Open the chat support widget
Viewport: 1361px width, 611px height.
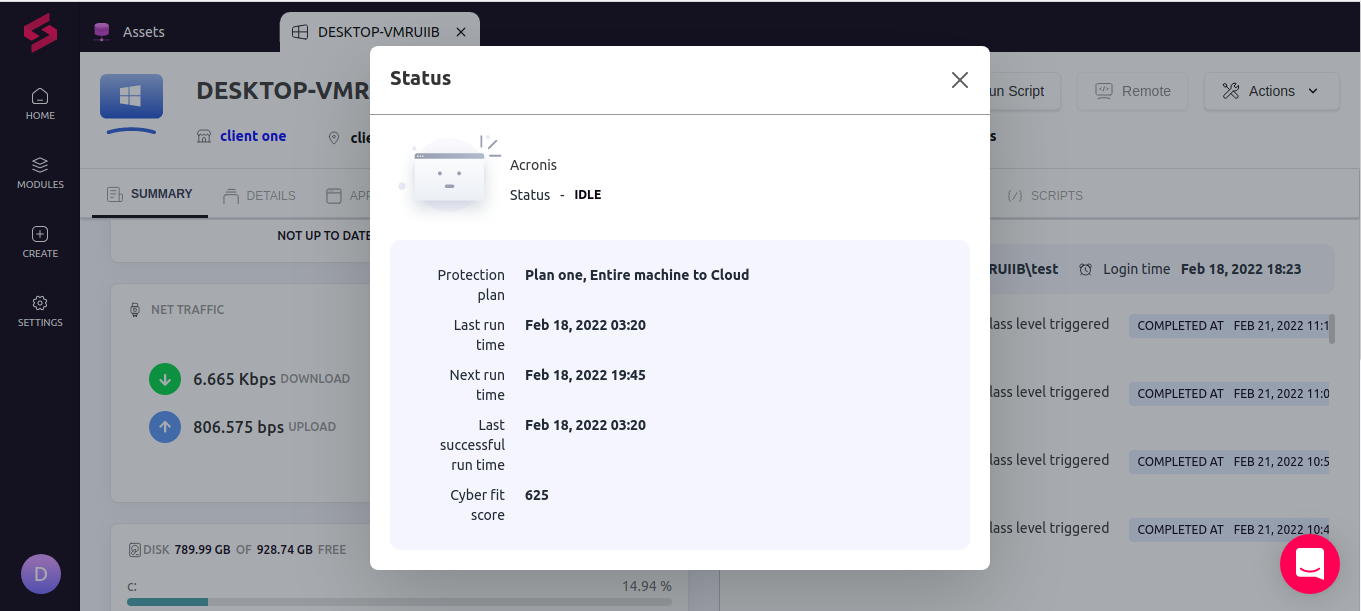pos(1309,564)
